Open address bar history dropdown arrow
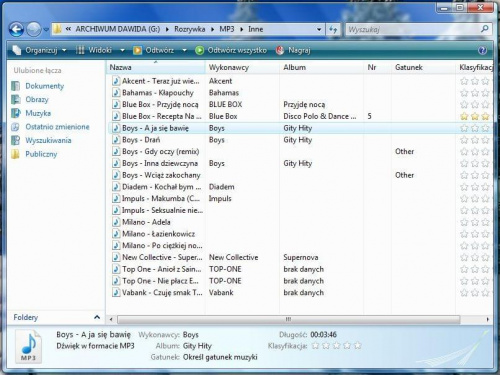 [319, 29]
